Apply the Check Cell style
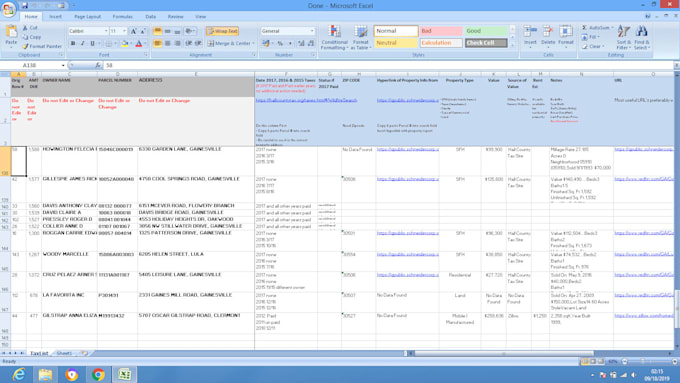This screenshot has width=680, height=383. [x=486, y=43]
